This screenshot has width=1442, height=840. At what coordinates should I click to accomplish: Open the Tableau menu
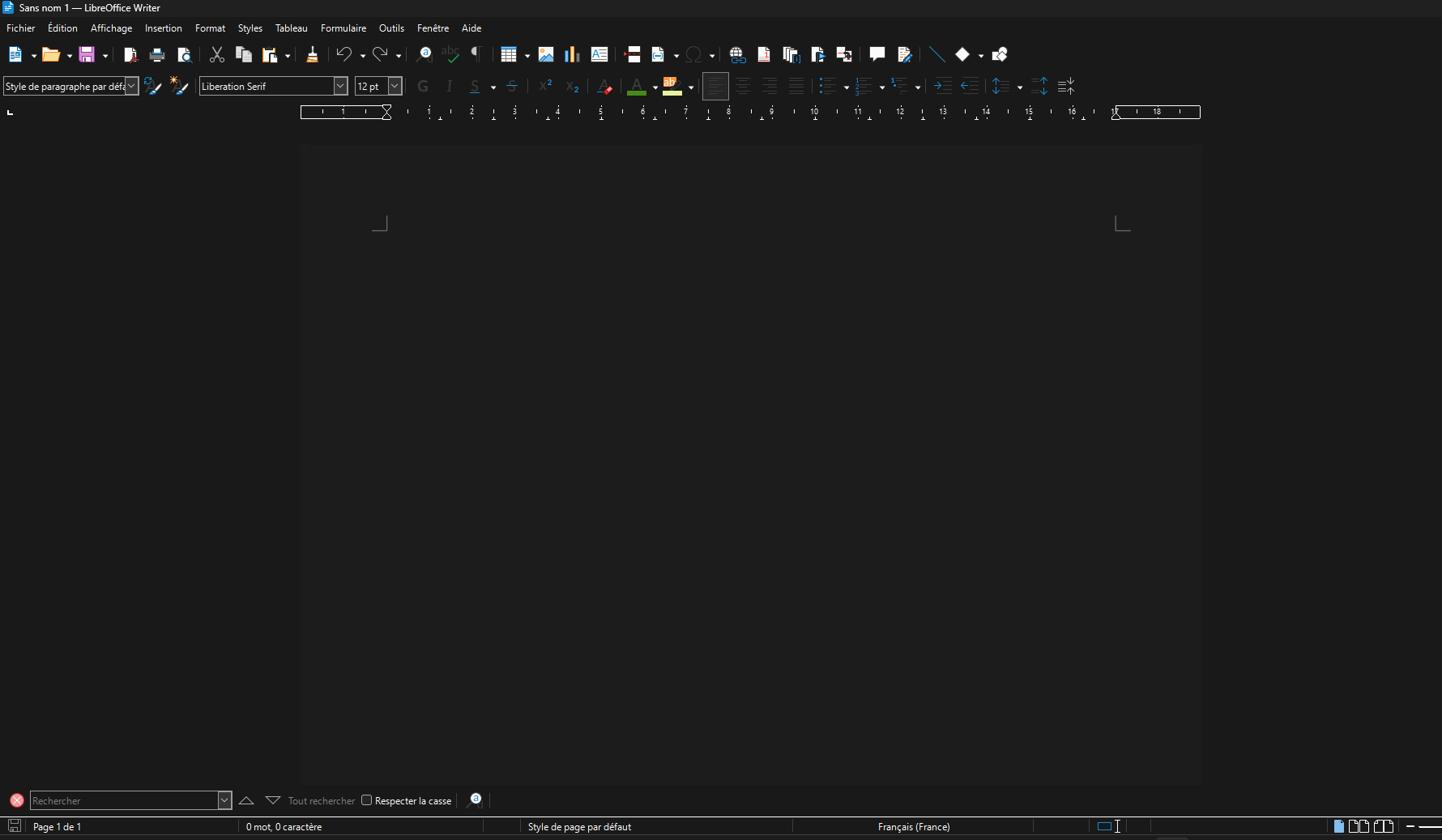pos(292,28)
